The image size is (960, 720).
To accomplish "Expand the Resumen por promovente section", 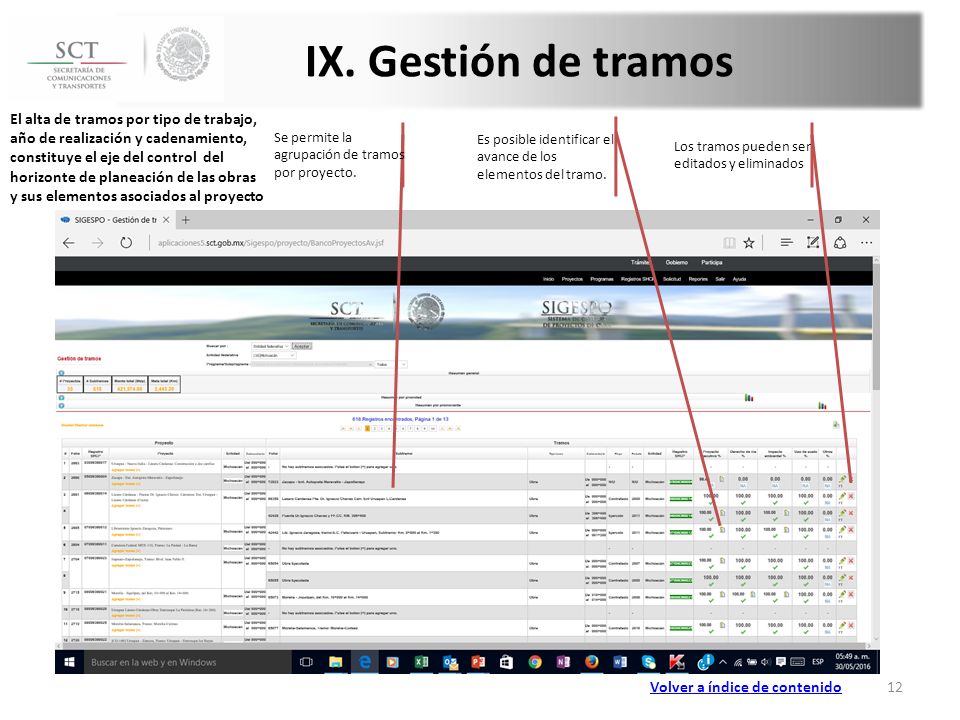I will 61,405.
